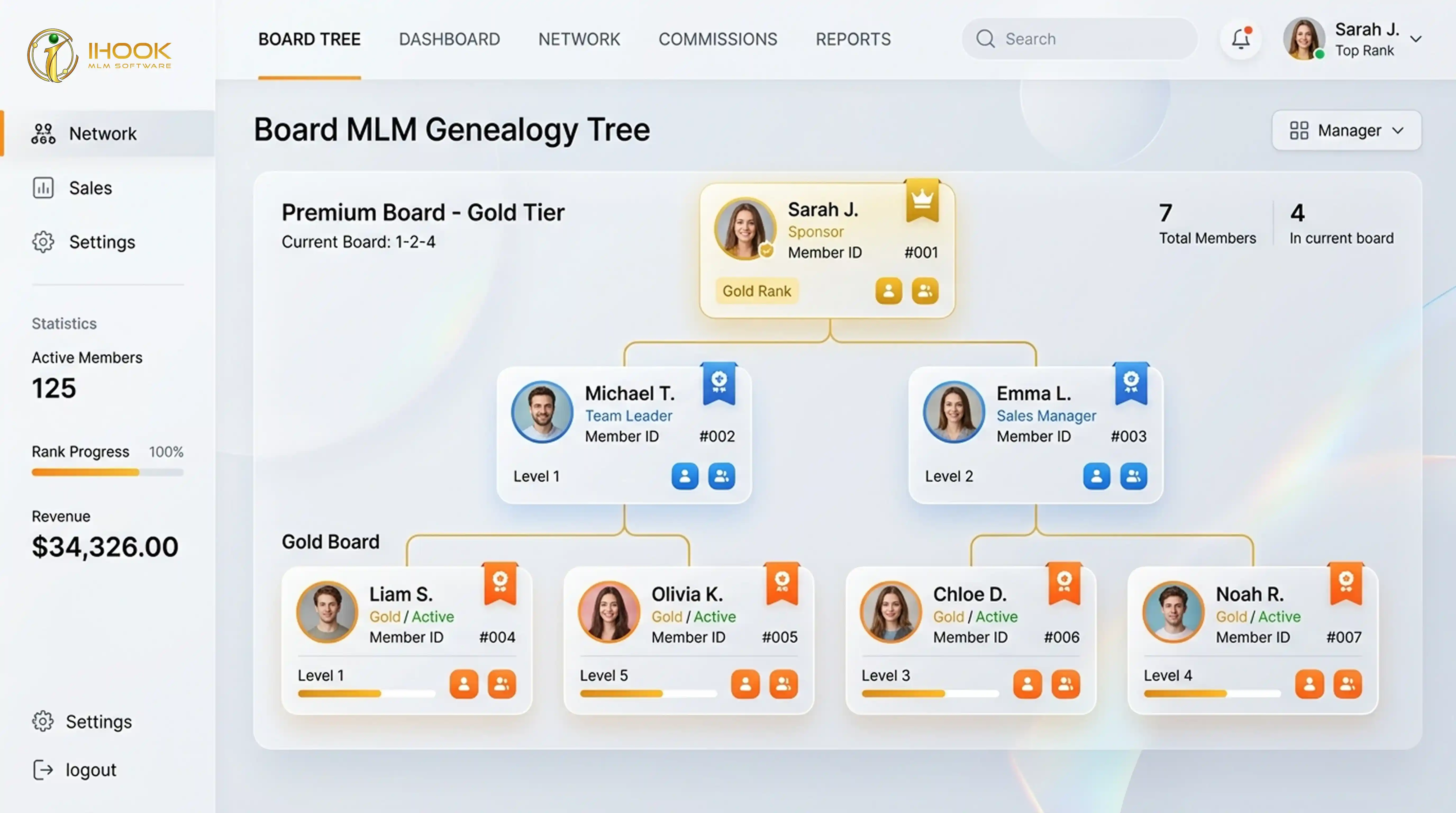1456x813 pixels.
Task: Click the Gold Rank badge on Sarah J. card
Action: [757, 291]
